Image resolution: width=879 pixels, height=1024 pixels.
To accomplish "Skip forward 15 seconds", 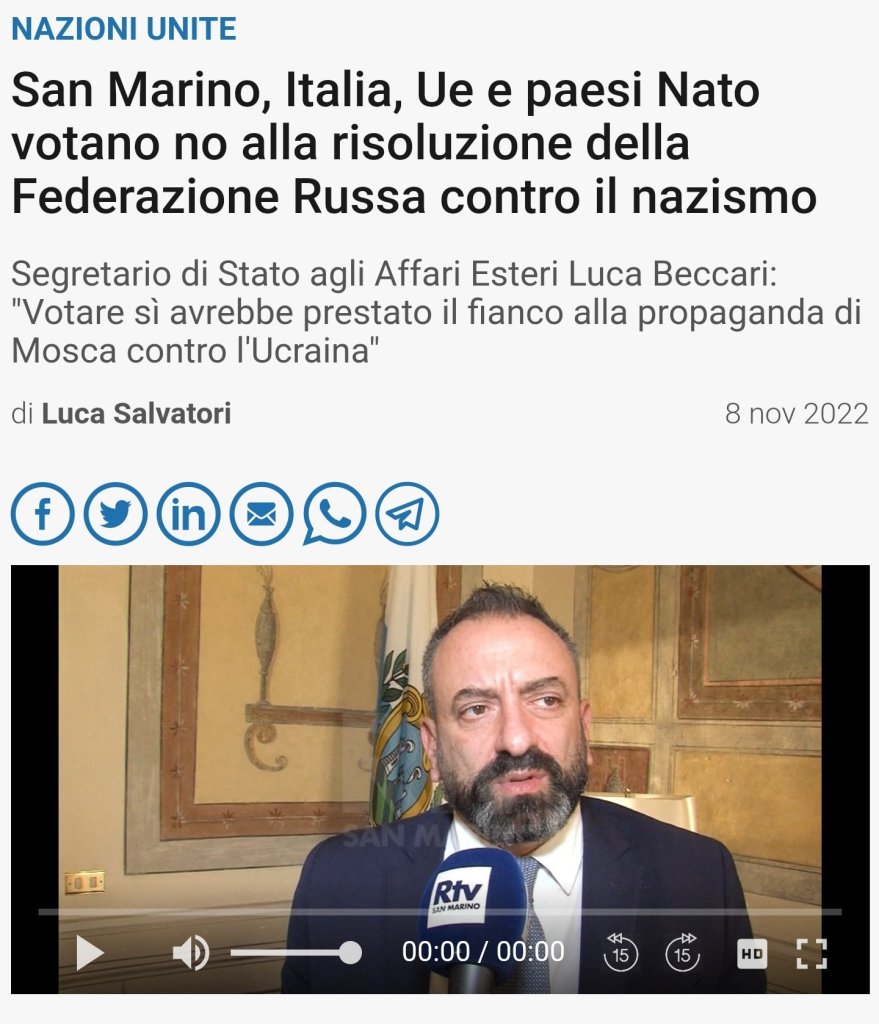I will [682, 952].
